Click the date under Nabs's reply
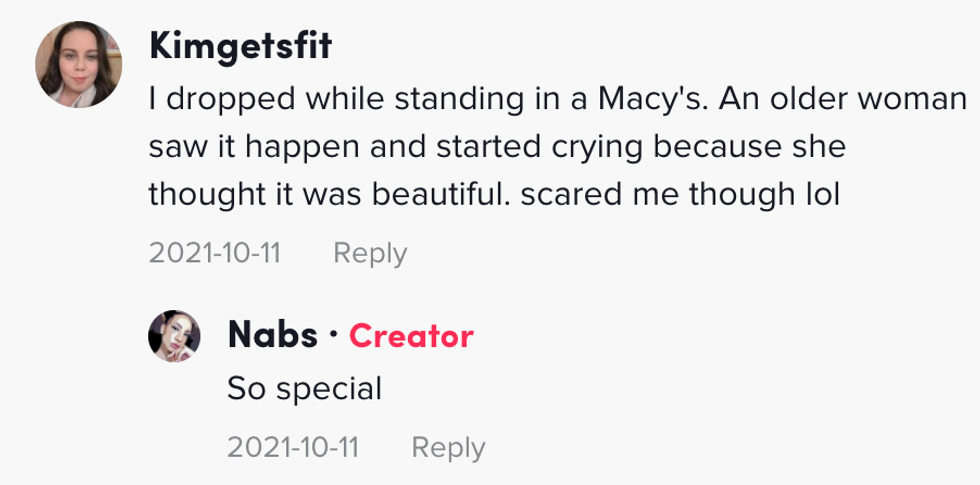 click(293, 447)
